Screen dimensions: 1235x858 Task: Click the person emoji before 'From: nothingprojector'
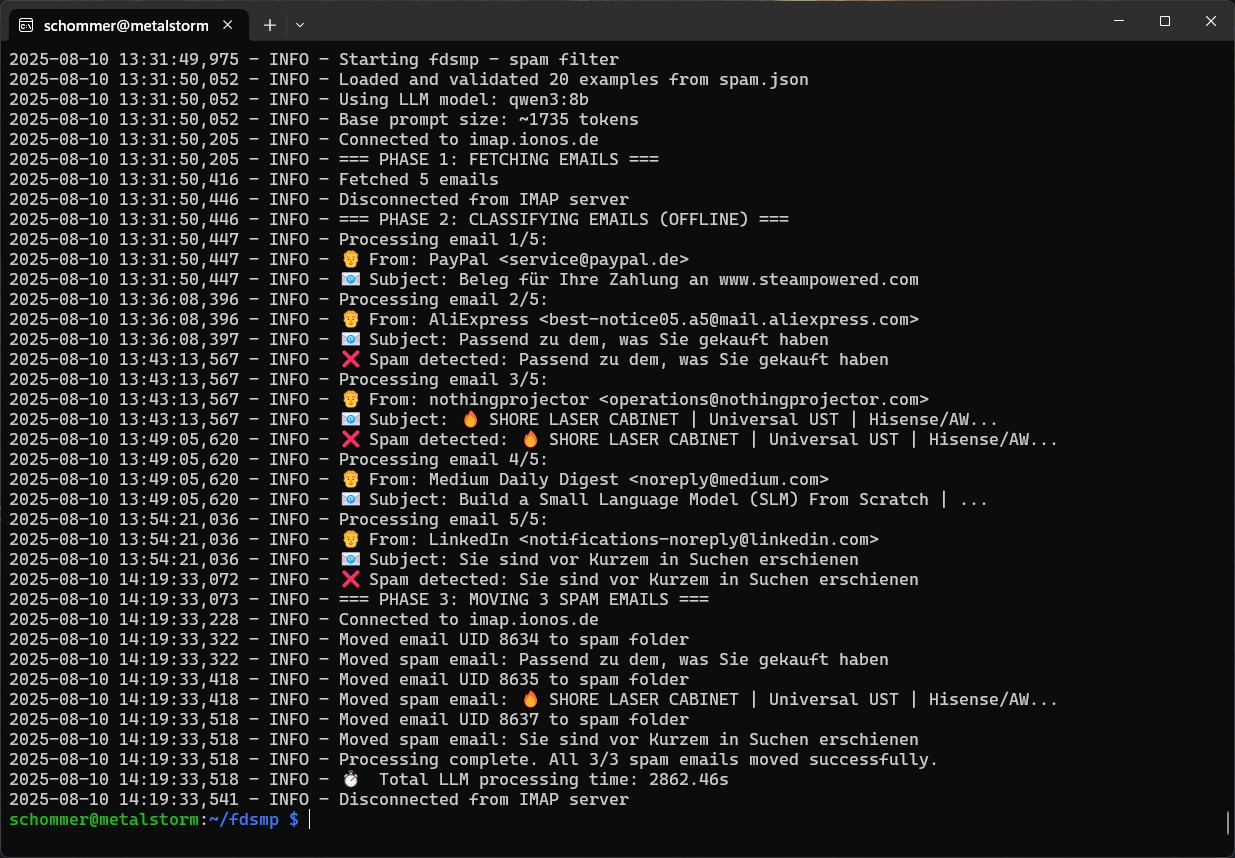349,399
